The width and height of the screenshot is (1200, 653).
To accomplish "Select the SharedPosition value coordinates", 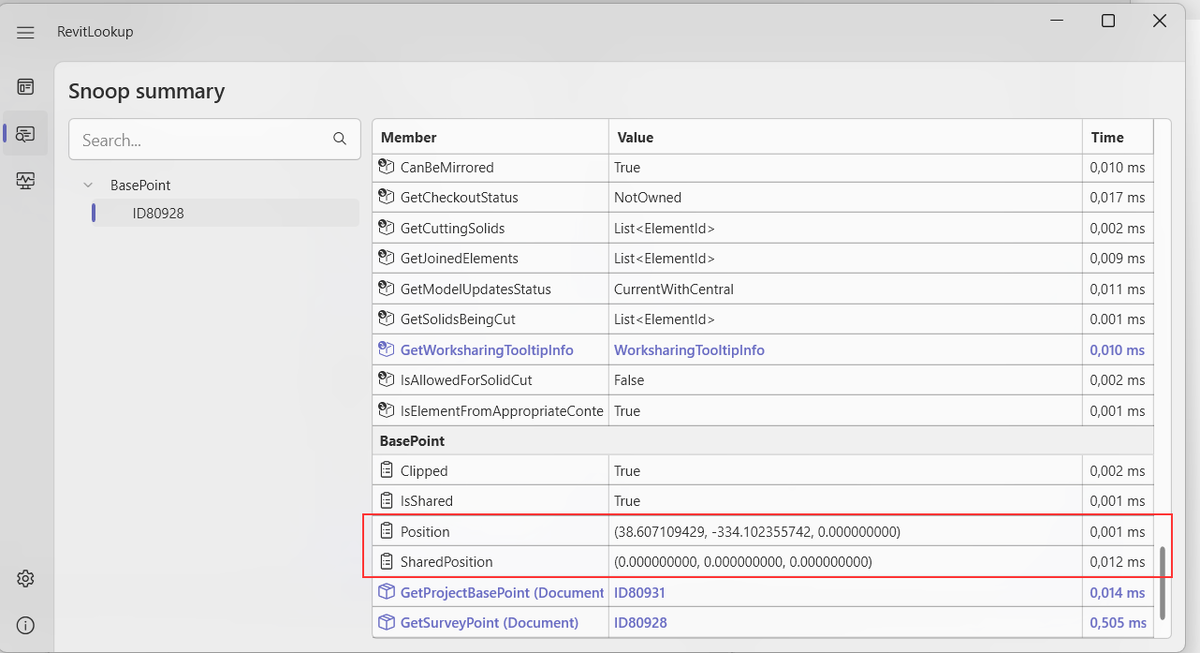I will click(x=743, y=562).
